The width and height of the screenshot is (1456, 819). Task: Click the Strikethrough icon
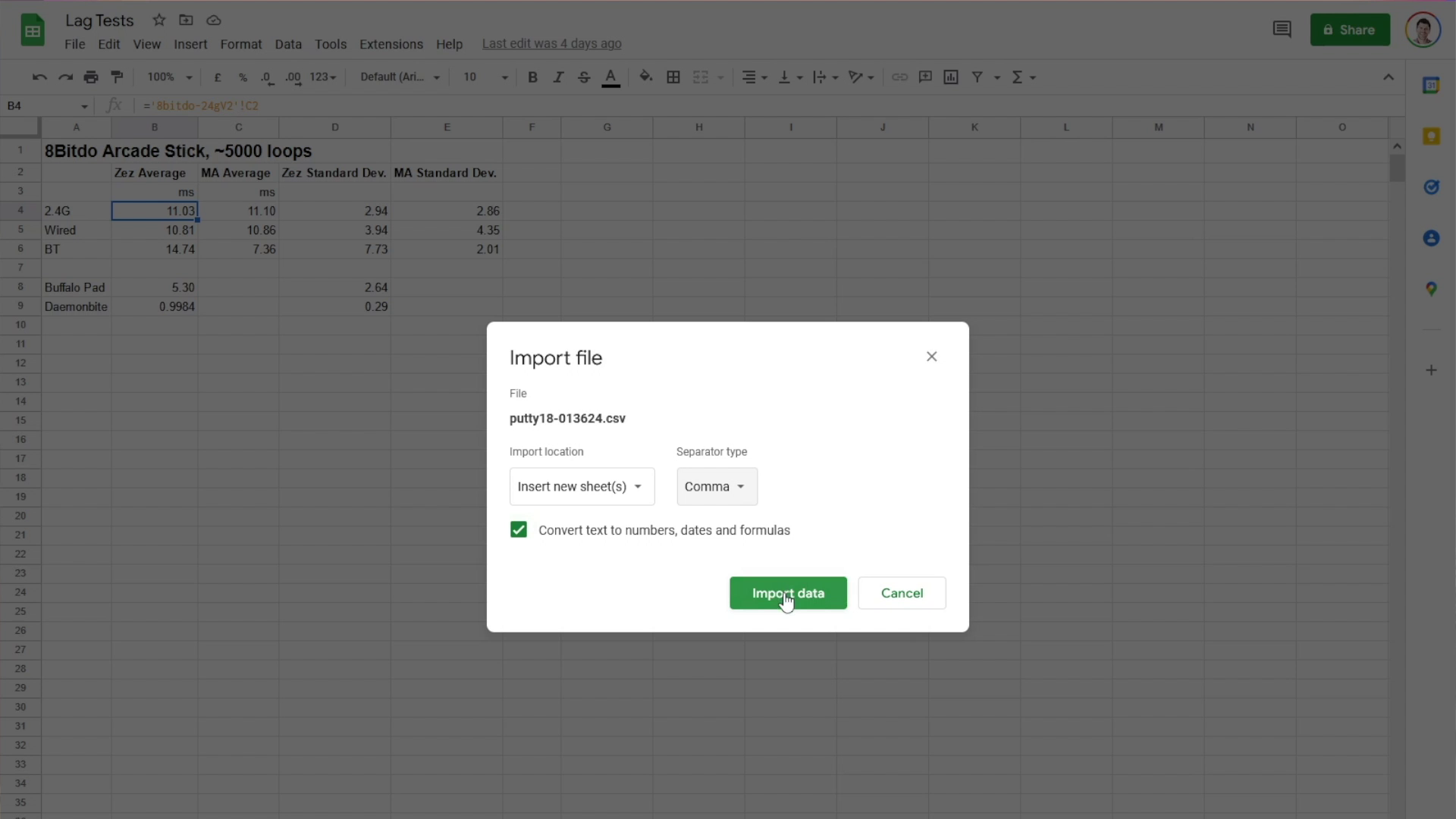tap(583, 77)
